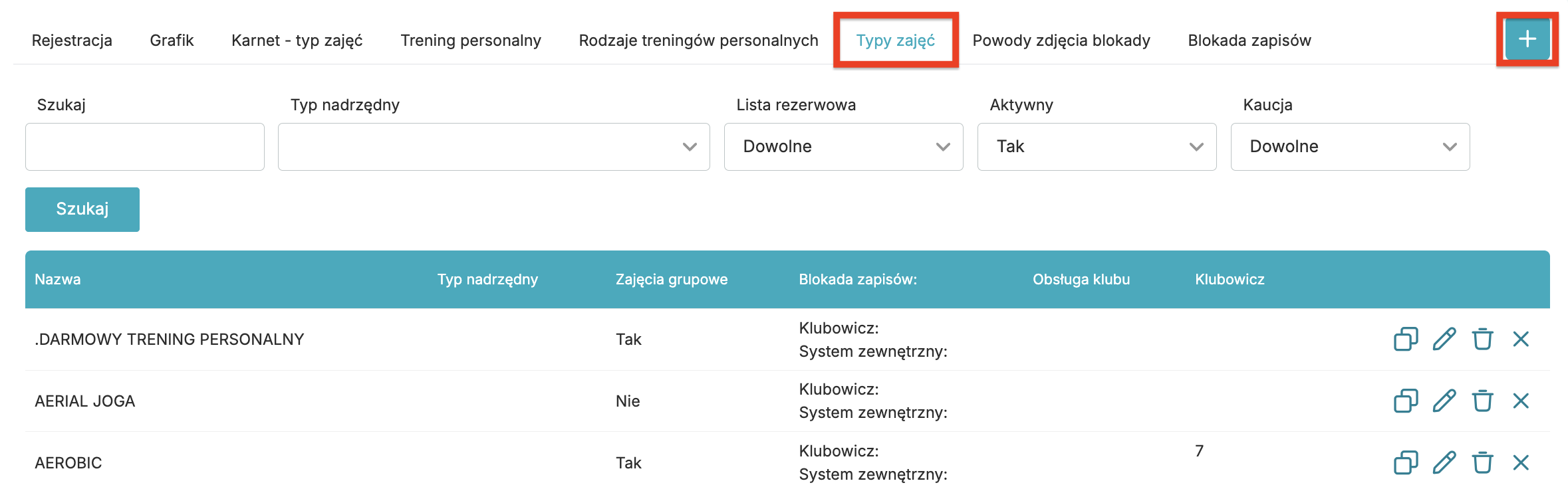
Task: Click the X icon on .DARMOWY TRENING row
Action: pos(1521,339)
